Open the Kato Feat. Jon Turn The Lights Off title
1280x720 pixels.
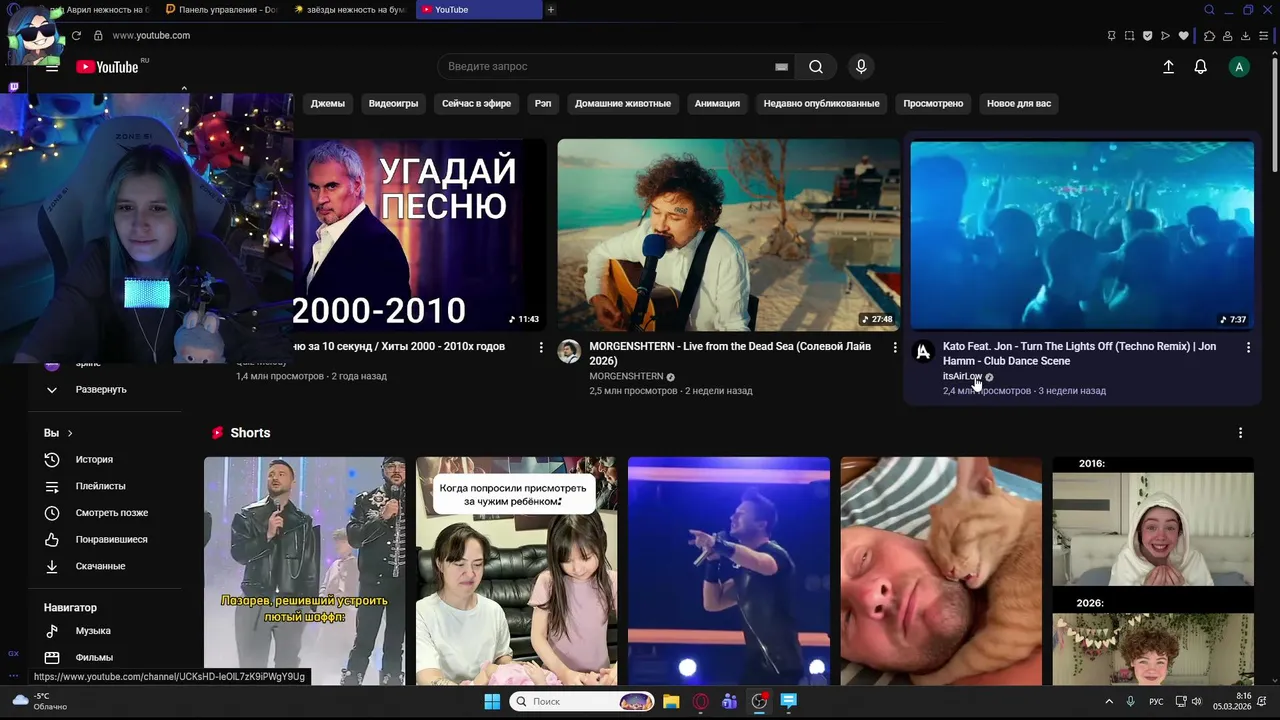[x=1079, y=354]
